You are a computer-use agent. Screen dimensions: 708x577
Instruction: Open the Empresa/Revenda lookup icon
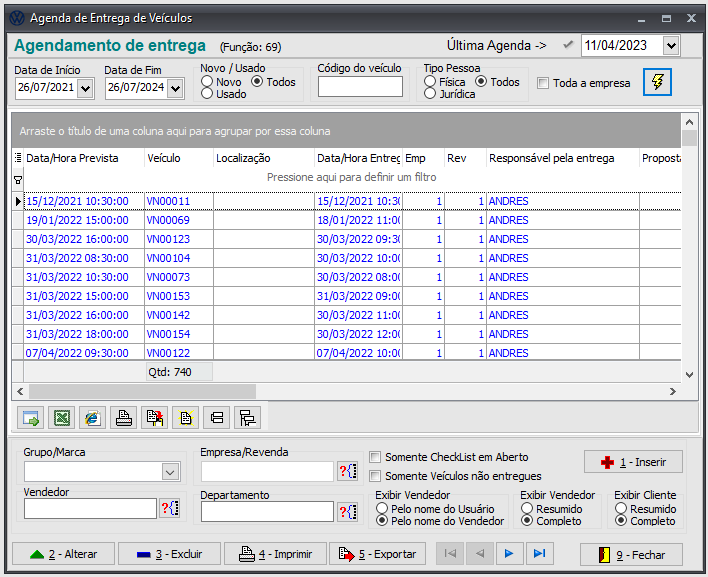pos(347,472)
